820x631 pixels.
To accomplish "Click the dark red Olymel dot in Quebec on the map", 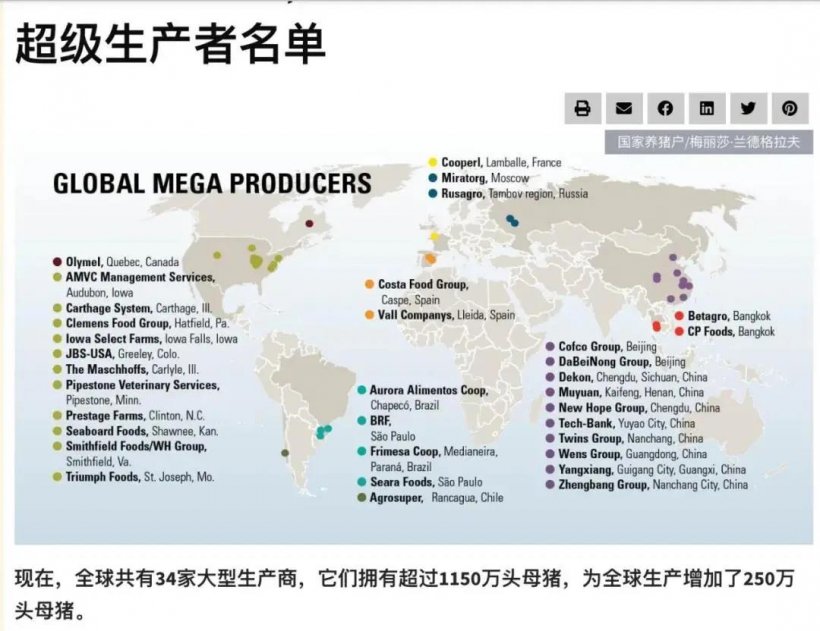I will tap(309, 224).
